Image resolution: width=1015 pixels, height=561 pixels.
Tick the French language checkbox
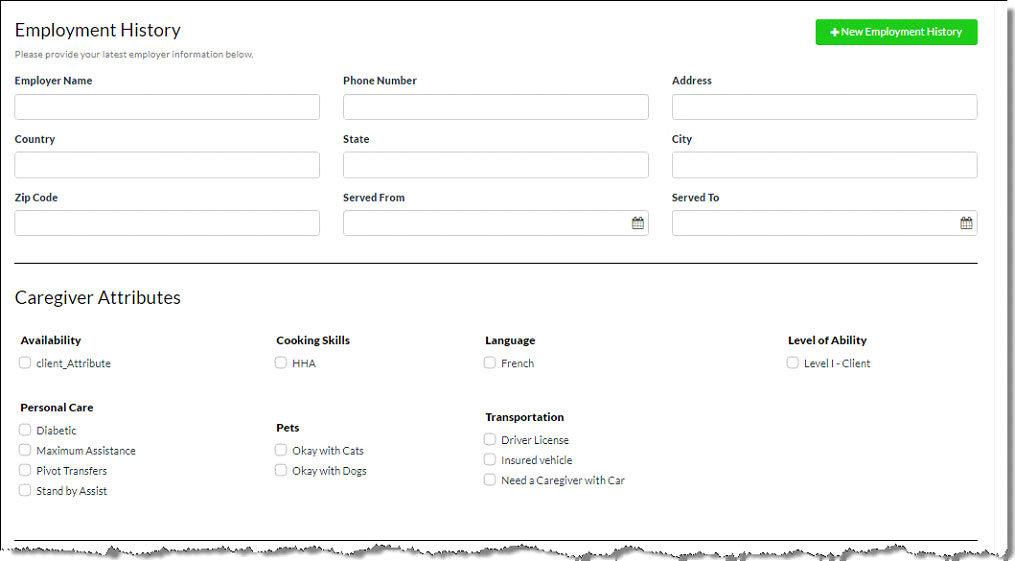click(490, 363)
